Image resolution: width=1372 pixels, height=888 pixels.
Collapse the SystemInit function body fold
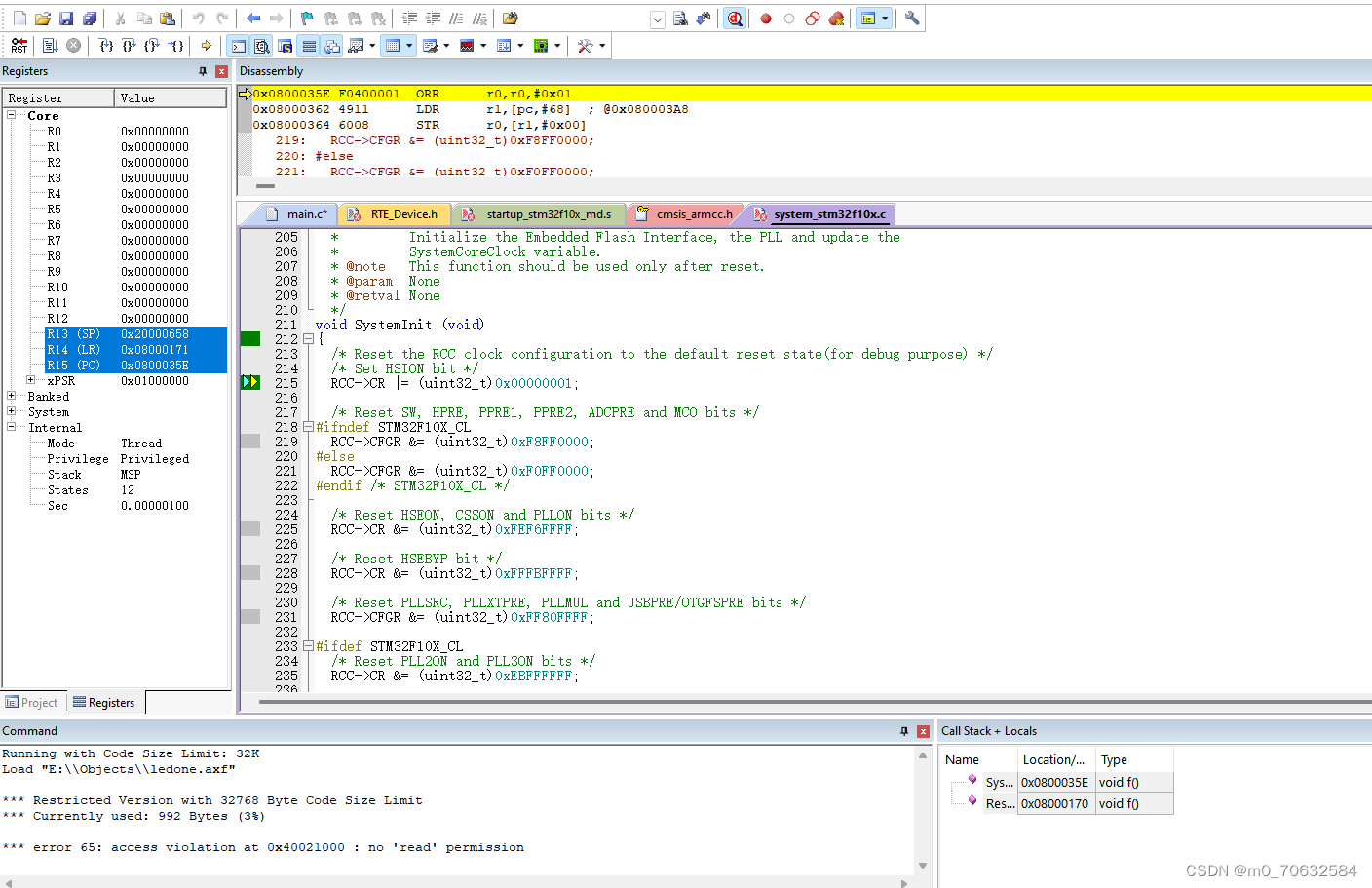click(308, 339)
